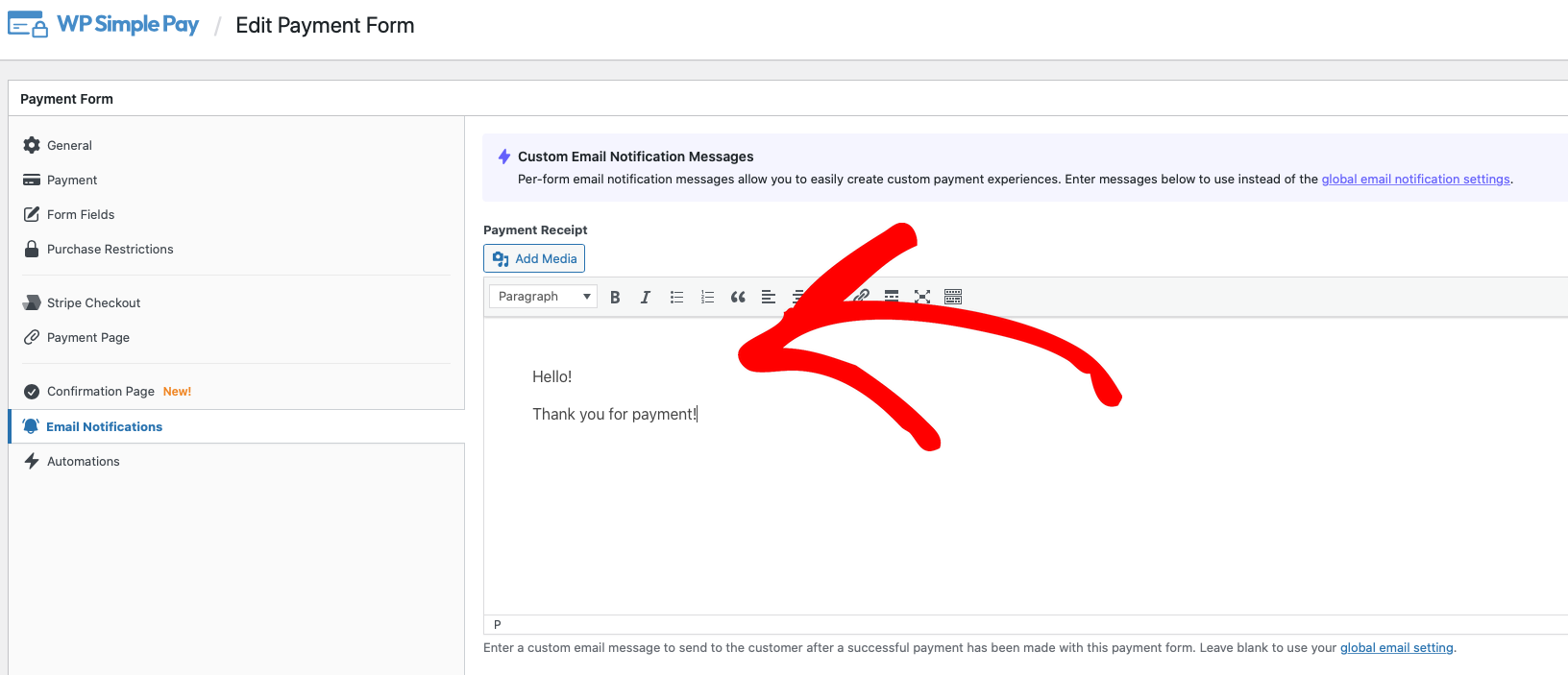Viewport: 1568px width, 675px height.
Task: Open the Stripe Checkout settings tab
Action: click(93, 303)
